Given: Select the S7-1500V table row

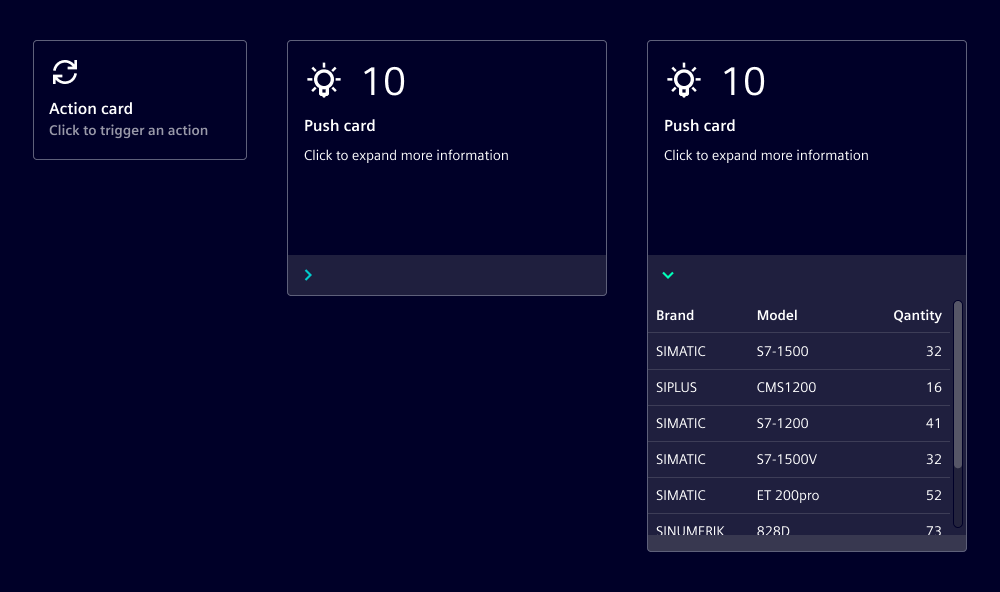Looking at the screenshot, I should click(x=798, y=459).
